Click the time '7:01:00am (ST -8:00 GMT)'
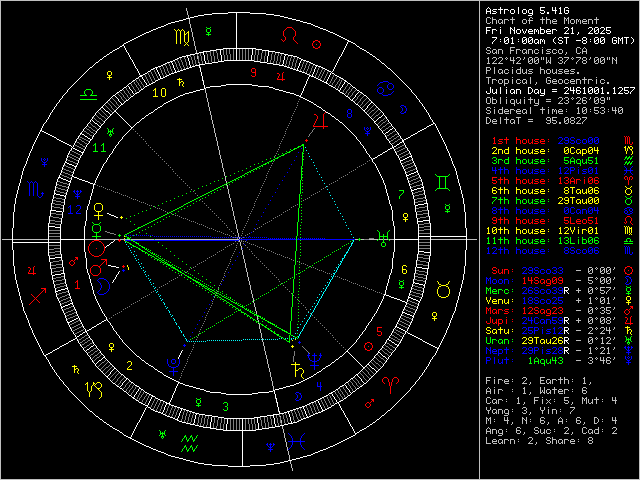 [563, 41]
